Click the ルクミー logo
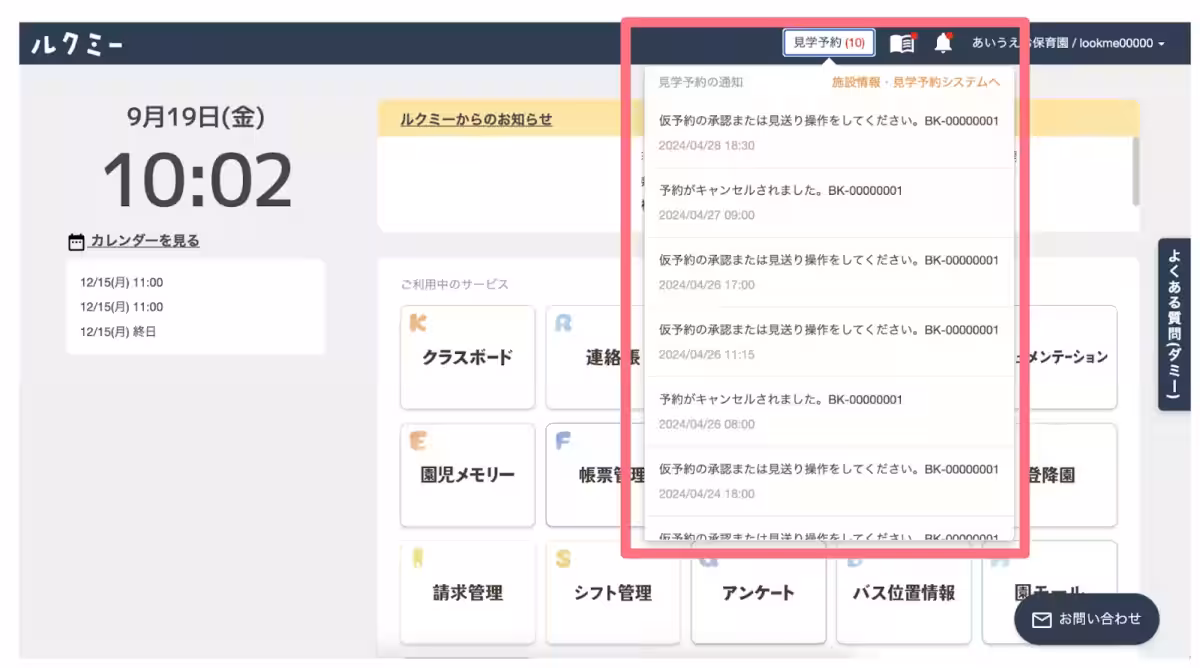 point(77,44)
